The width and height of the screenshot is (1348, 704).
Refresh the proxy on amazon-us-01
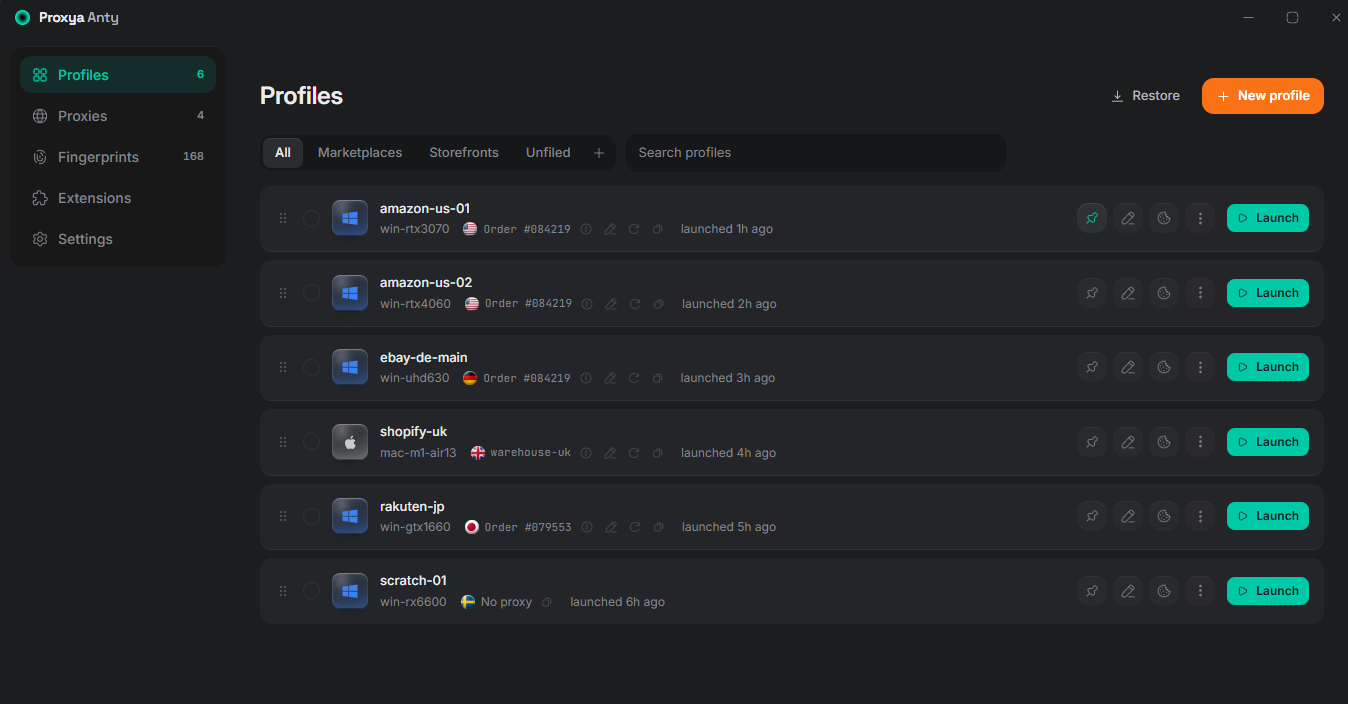634,229
